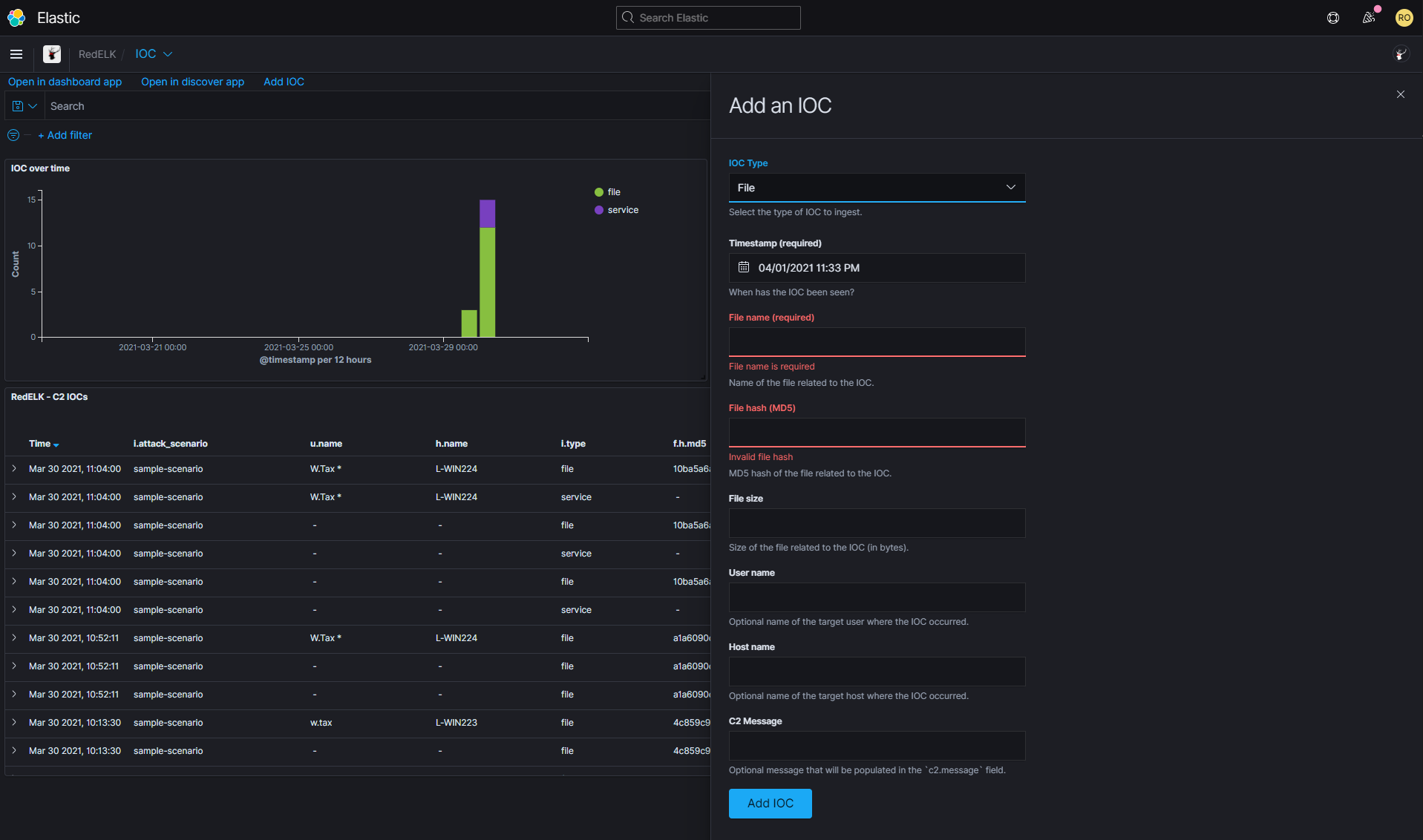The image size is (1423, 840).
Task: Click the RedELK icon at top right
Action: pyautogui.click(x=1401, y=54)
